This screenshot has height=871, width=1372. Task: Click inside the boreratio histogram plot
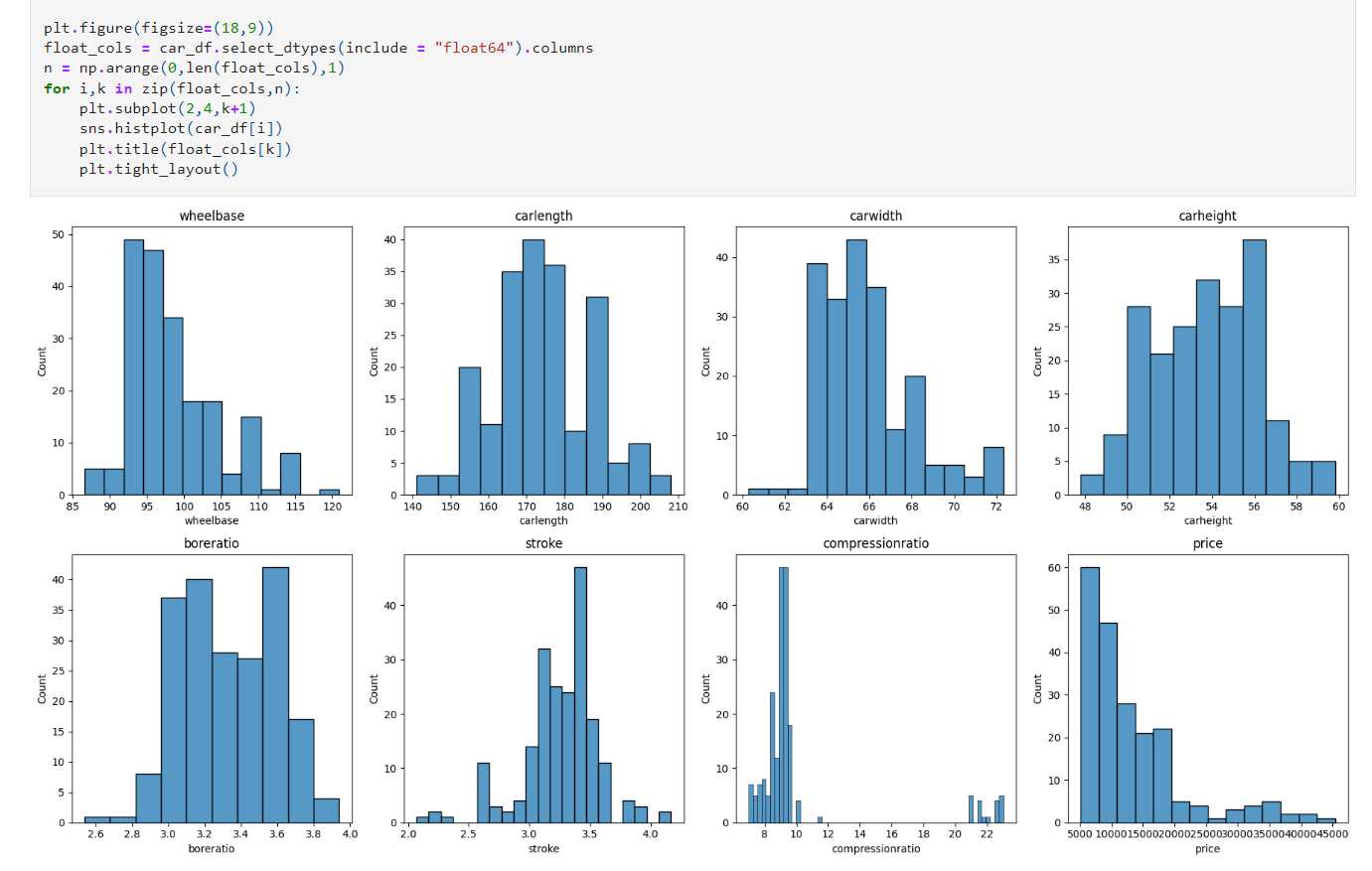pyautogui.click(x=212, y=688)
